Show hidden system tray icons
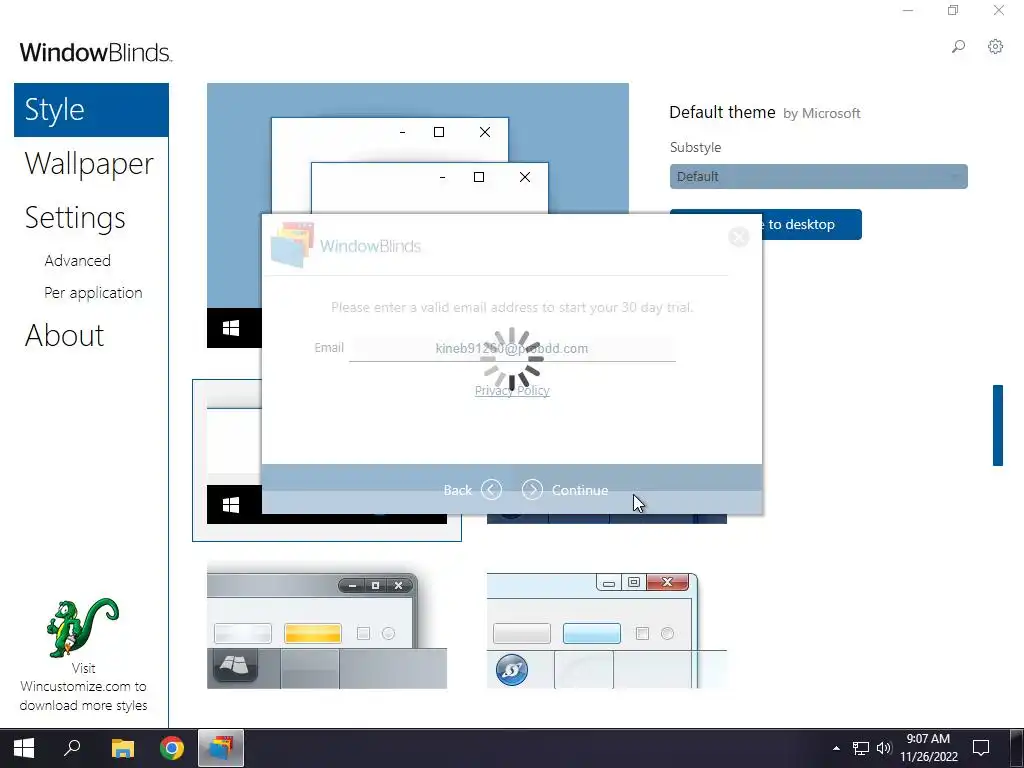Screen dimensions: 1024x768 pyautogui.click(x=836, y=748)
